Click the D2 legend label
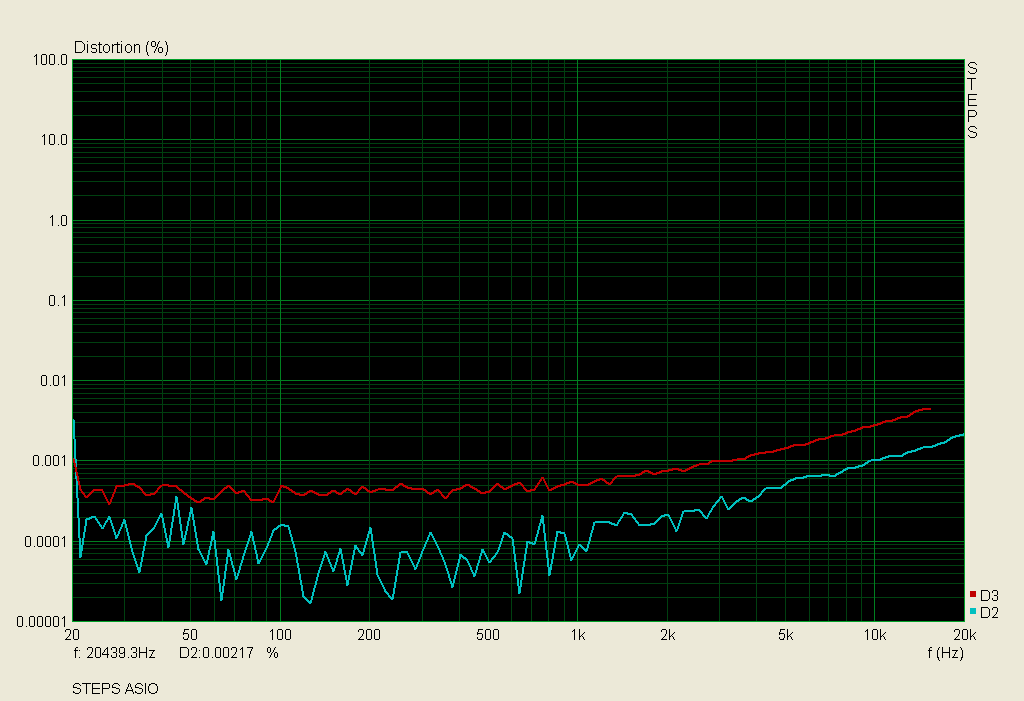The image size is (1024, 701). [989, 613]
